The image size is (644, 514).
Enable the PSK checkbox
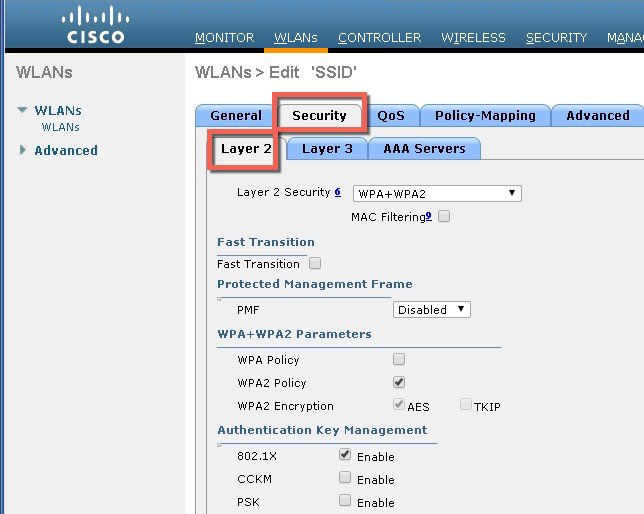coord(345,501)
